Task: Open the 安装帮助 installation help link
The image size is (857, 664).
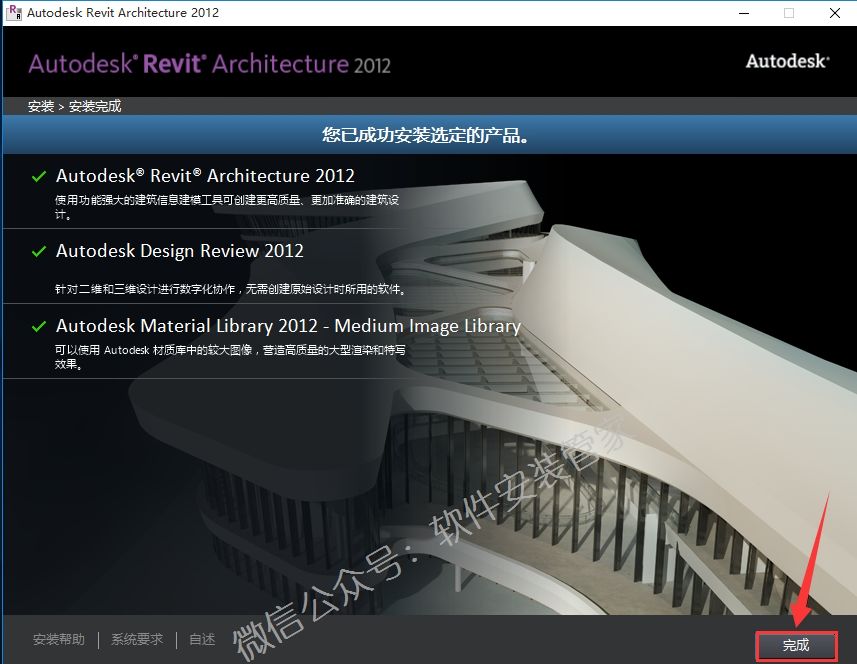Action: coord(59,640)
